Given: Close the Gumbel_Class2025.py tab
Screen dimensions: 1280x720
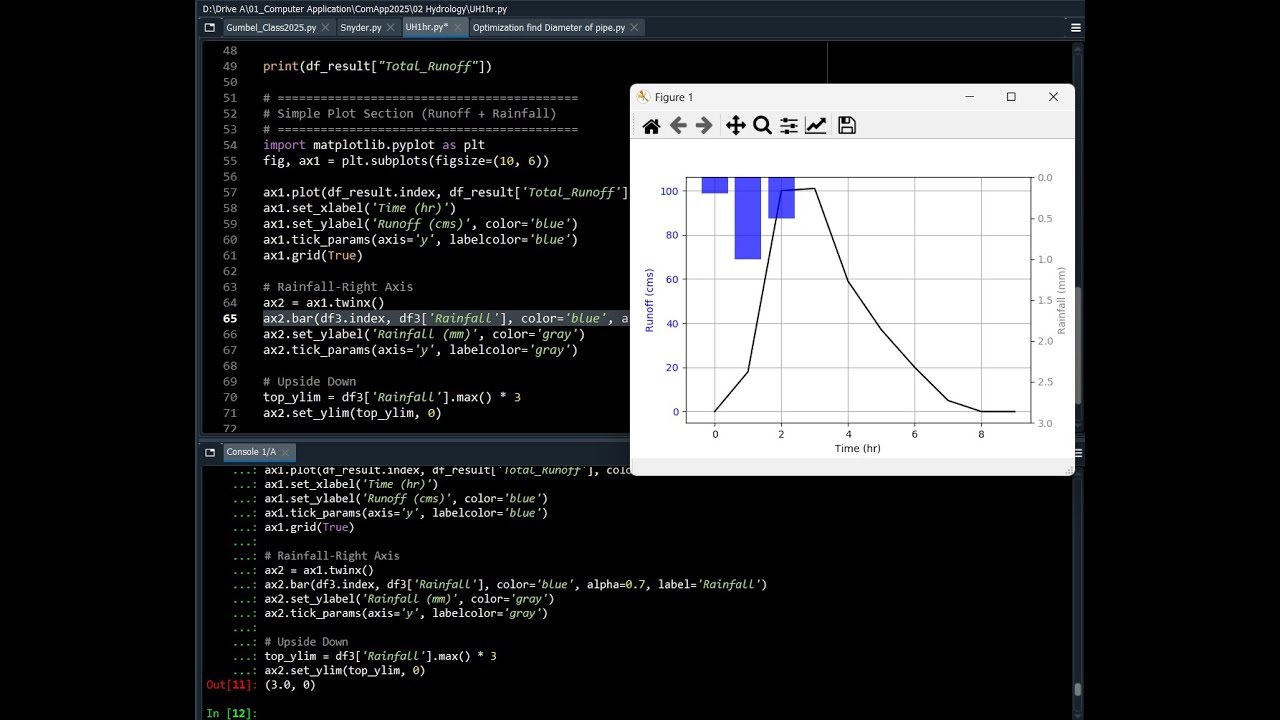Looking at the screenshot, I should (326, 28).
